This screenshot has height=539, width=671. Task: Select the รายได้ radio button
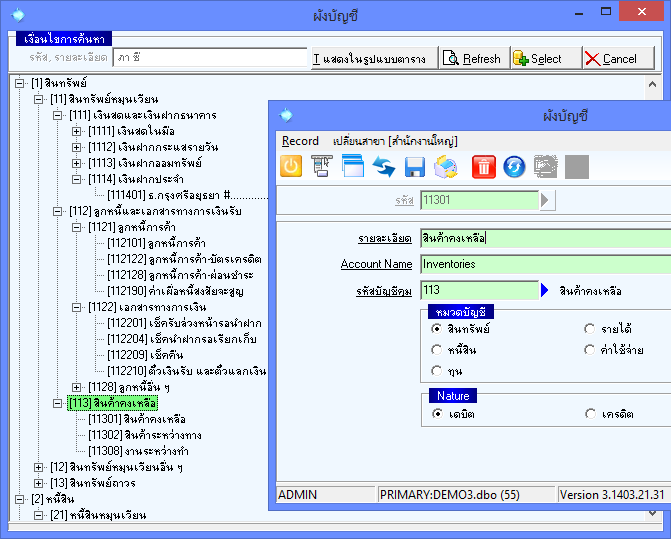click(591, 328)
